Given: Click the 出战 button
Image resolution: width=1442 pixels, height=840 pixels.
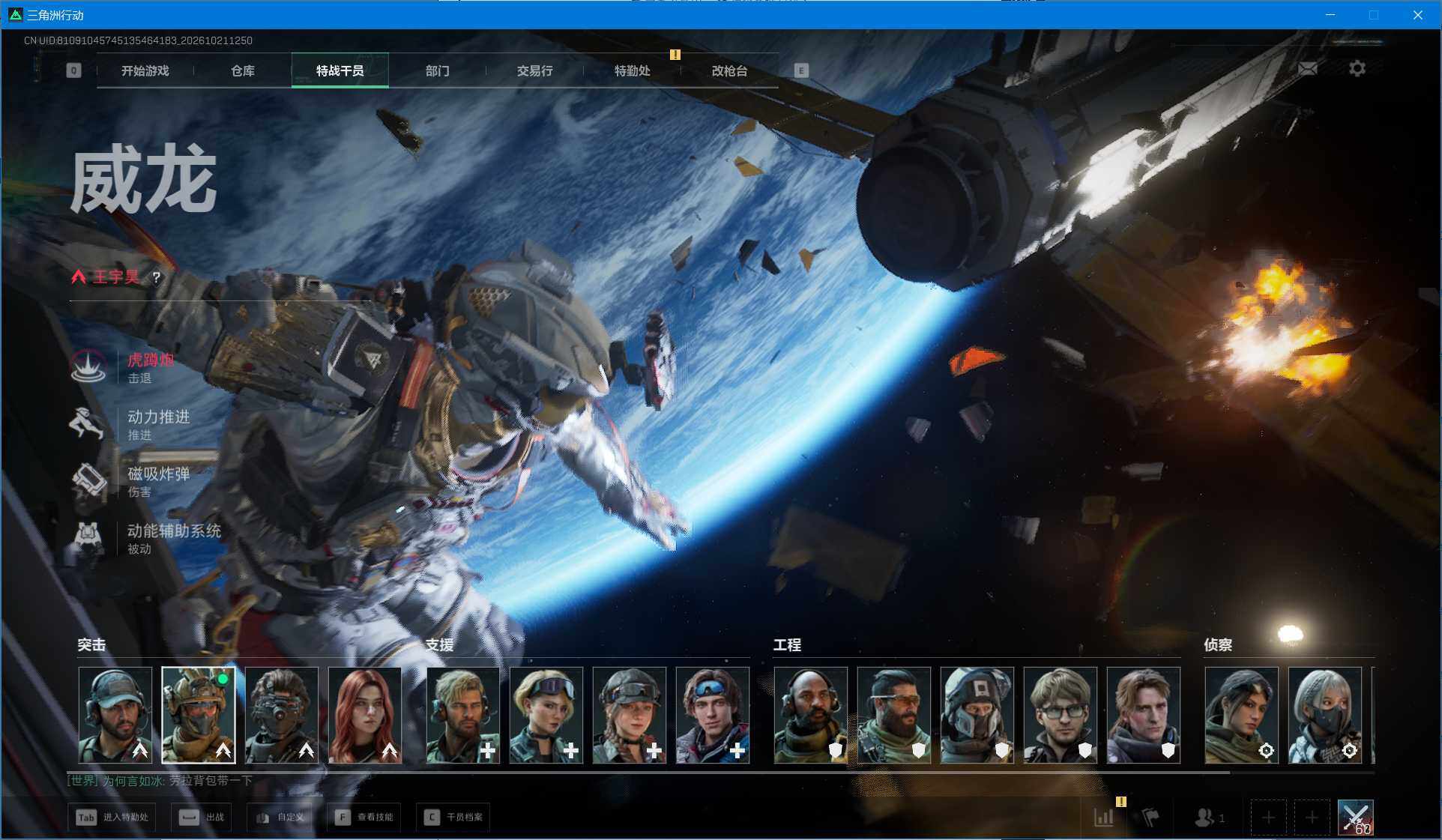Looking at the screenshot, I should [x=201, y=817].
